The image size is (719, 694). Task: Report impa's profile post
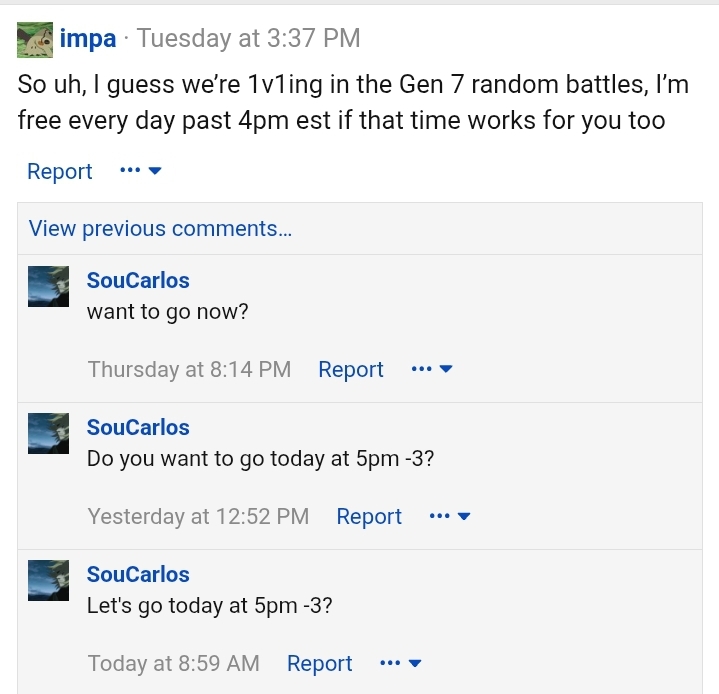click(x=60, y=172)
